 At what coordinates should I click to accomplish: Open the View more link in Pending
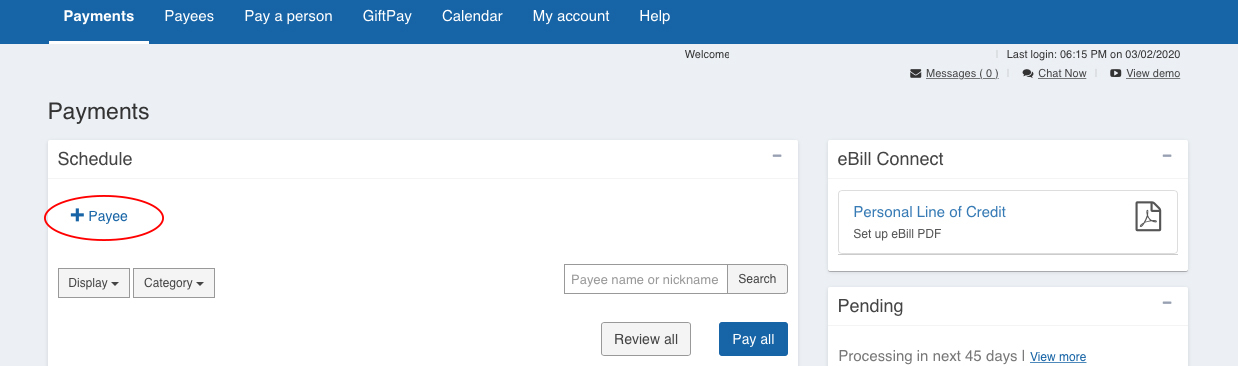[x=1058, y=357]
